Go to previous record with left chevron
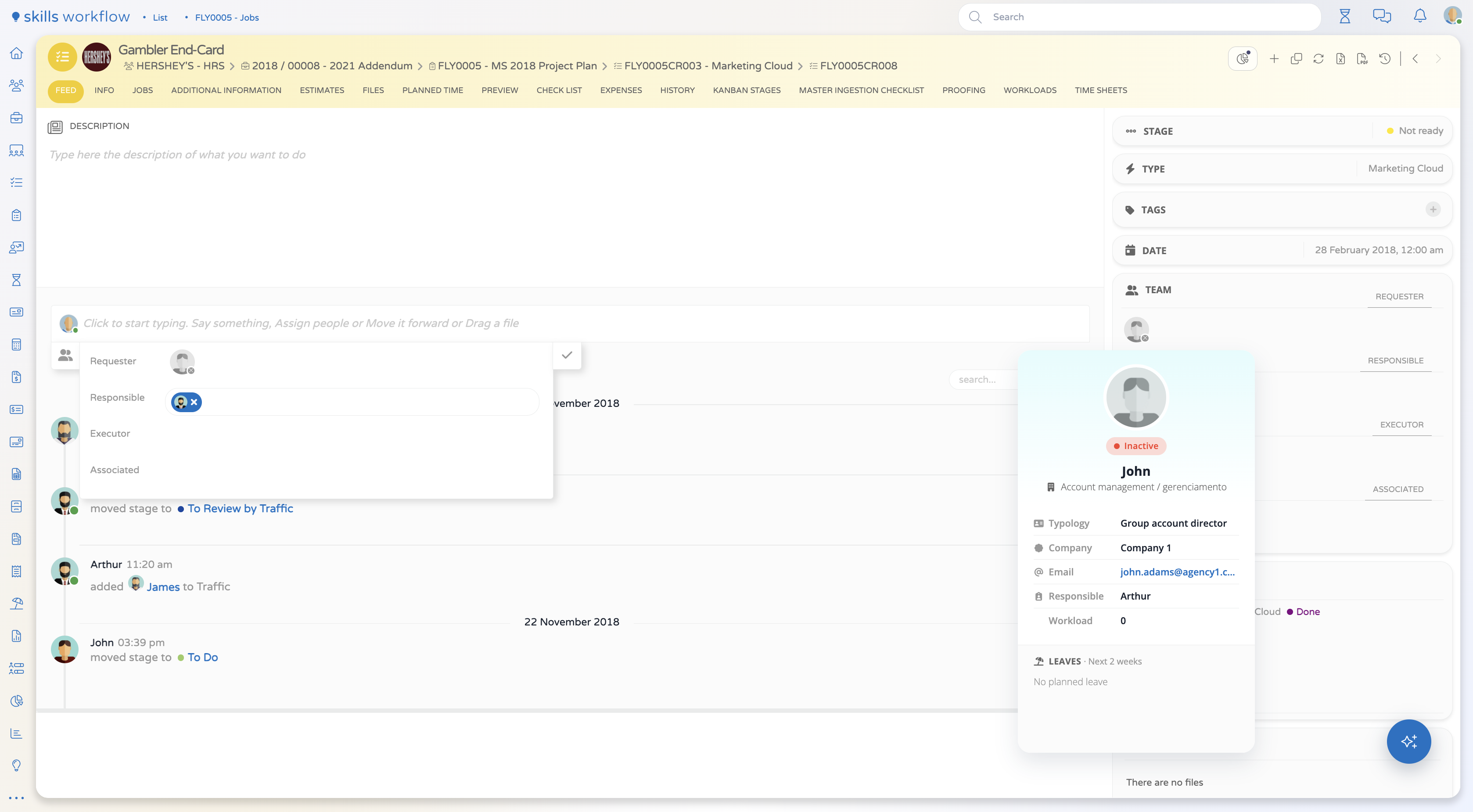1473x812 pixels. click(1415, 58)
